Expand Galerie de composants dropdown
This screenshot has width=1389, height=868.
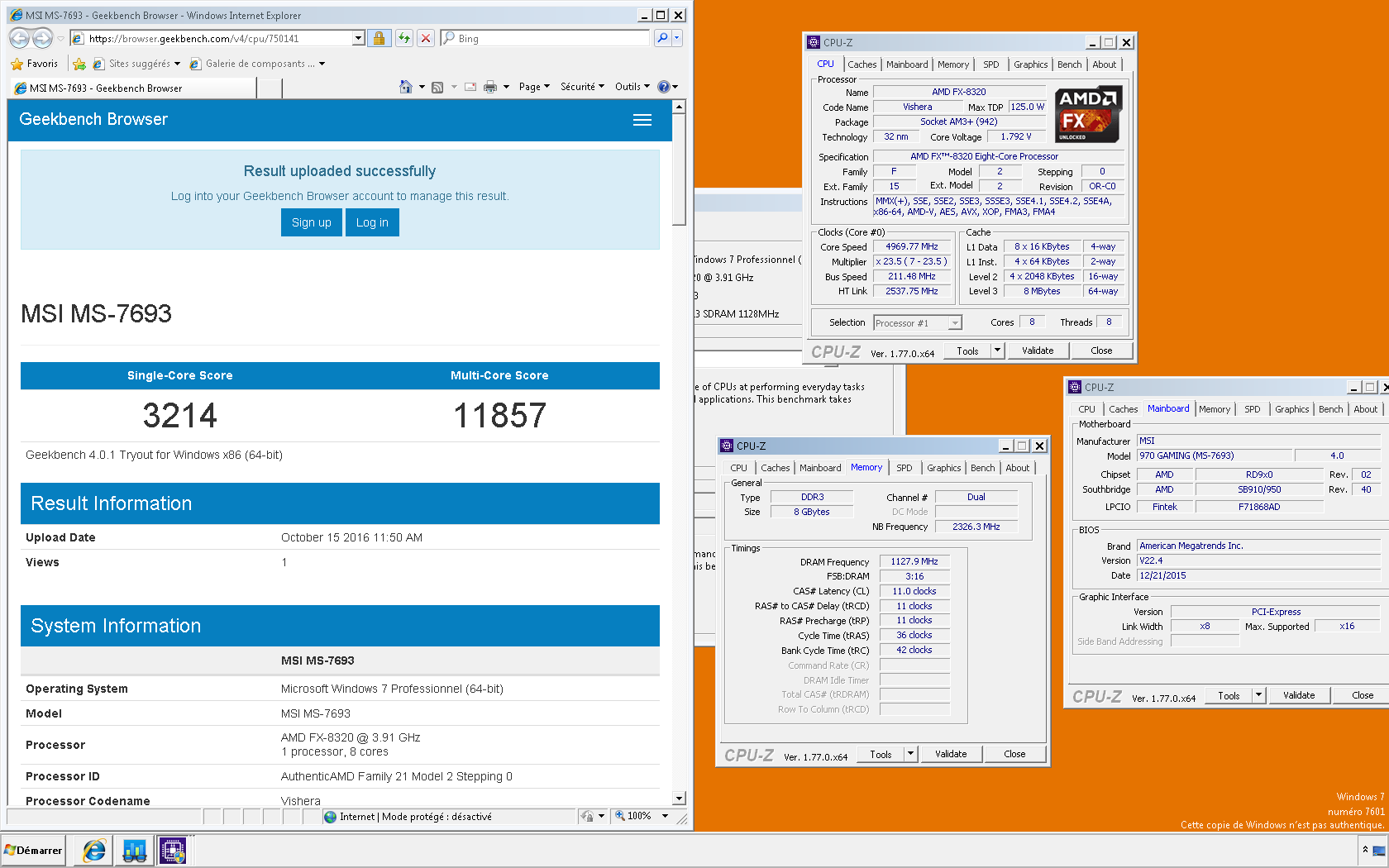point(322,64)
